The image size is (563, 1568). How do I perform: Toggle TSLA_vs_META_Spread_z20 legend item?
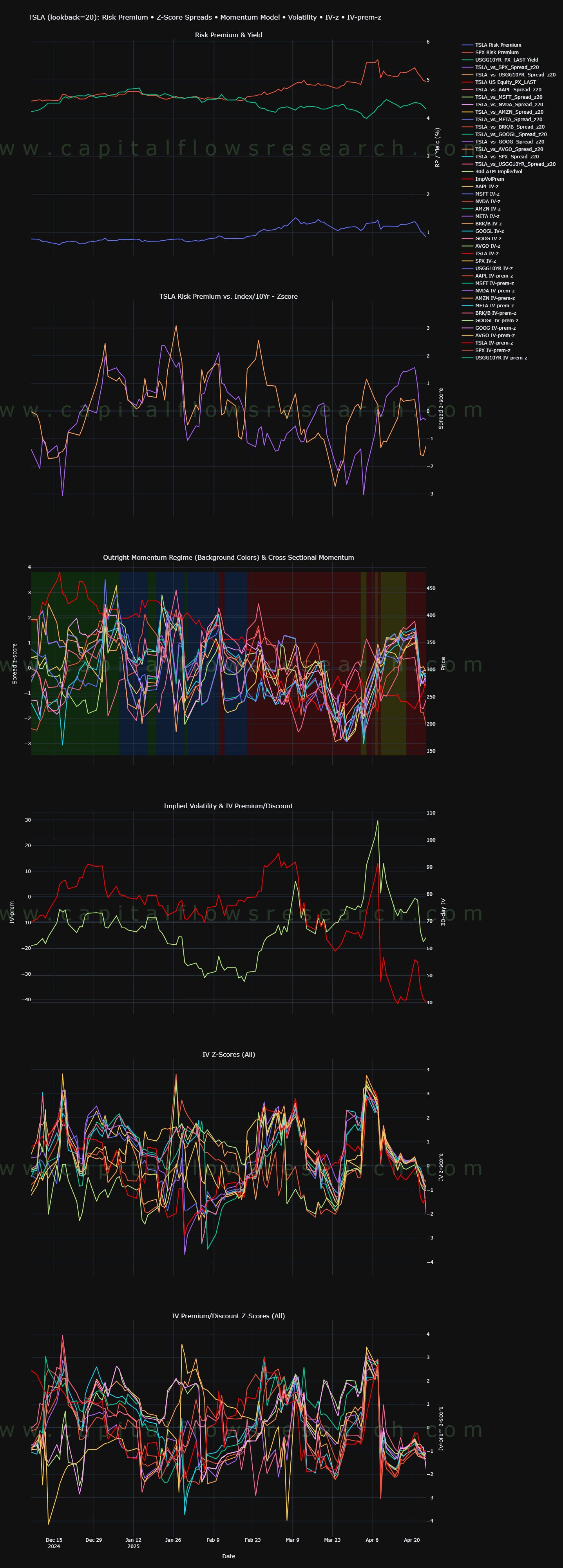(502, 119)
